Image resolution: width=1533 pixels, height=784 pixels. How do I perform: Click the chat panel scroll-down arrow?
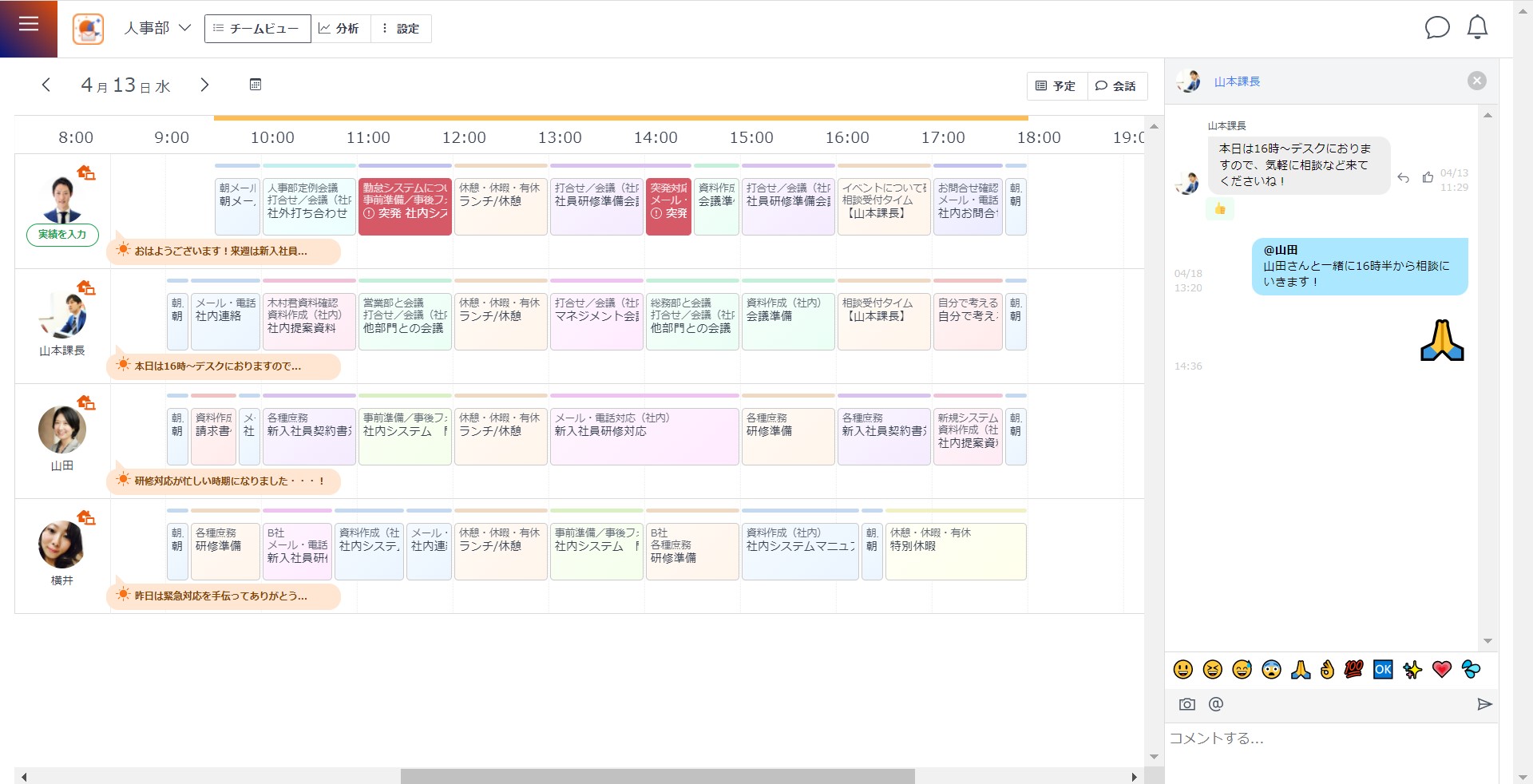click(x=1487, y=641)
